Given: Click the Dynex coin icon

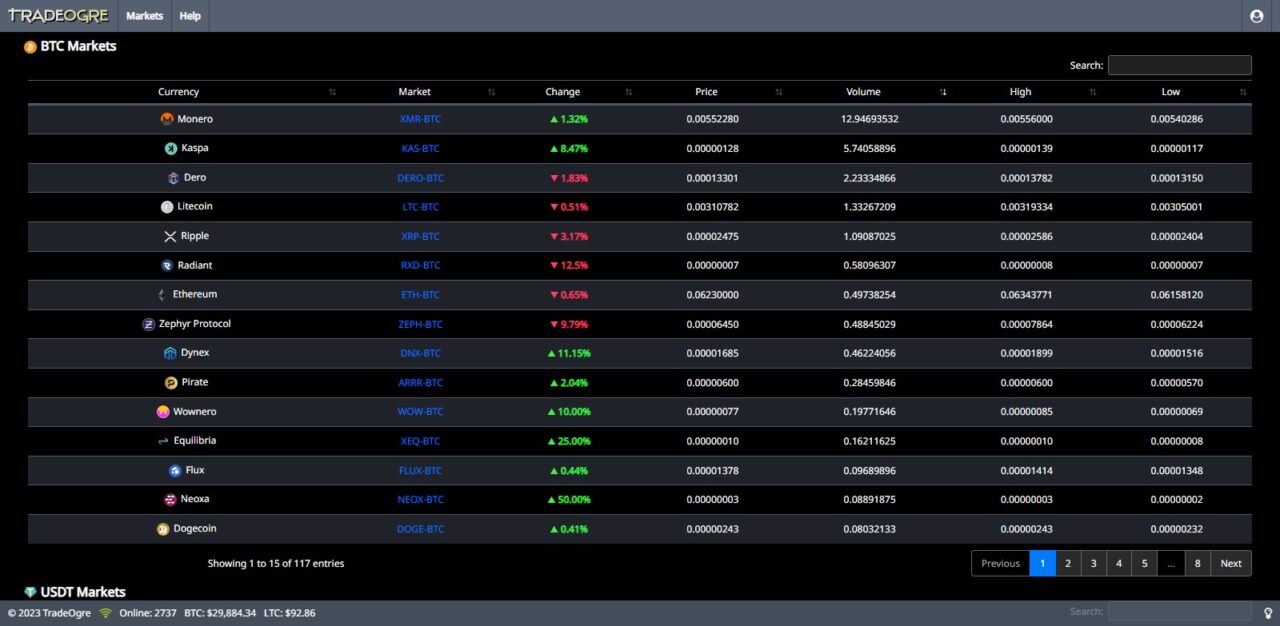Looking at the screenshot, I should pos(170,353).
